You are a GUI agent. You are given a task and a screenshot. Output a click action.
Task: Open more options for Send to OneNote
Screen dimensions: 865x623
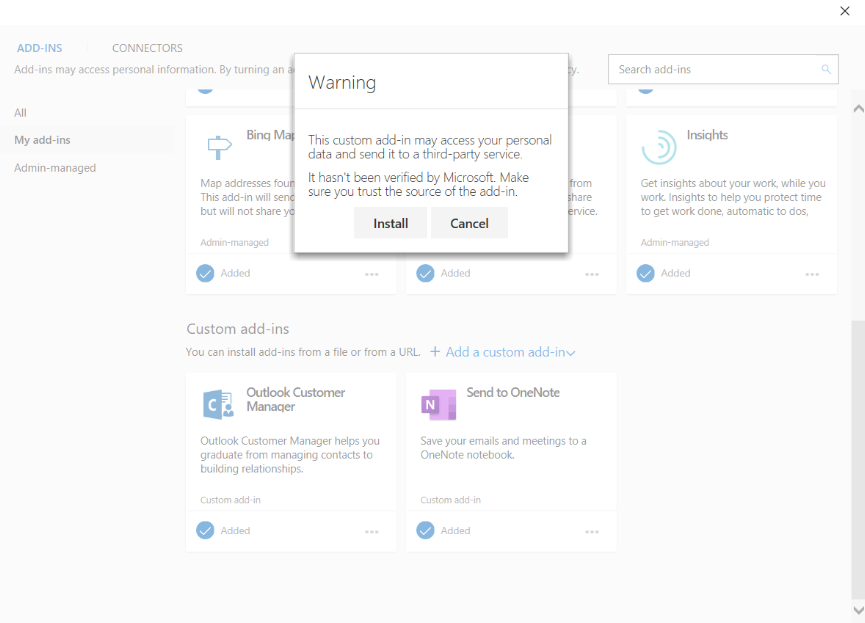click(592, 532)
